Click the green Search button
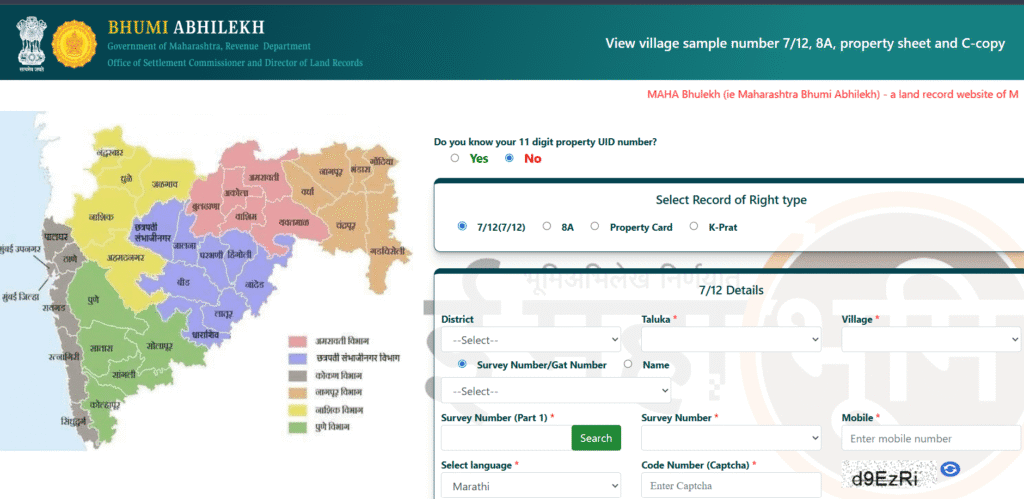The height and width of the screenshot is (499, 1024). pos(596,438)
